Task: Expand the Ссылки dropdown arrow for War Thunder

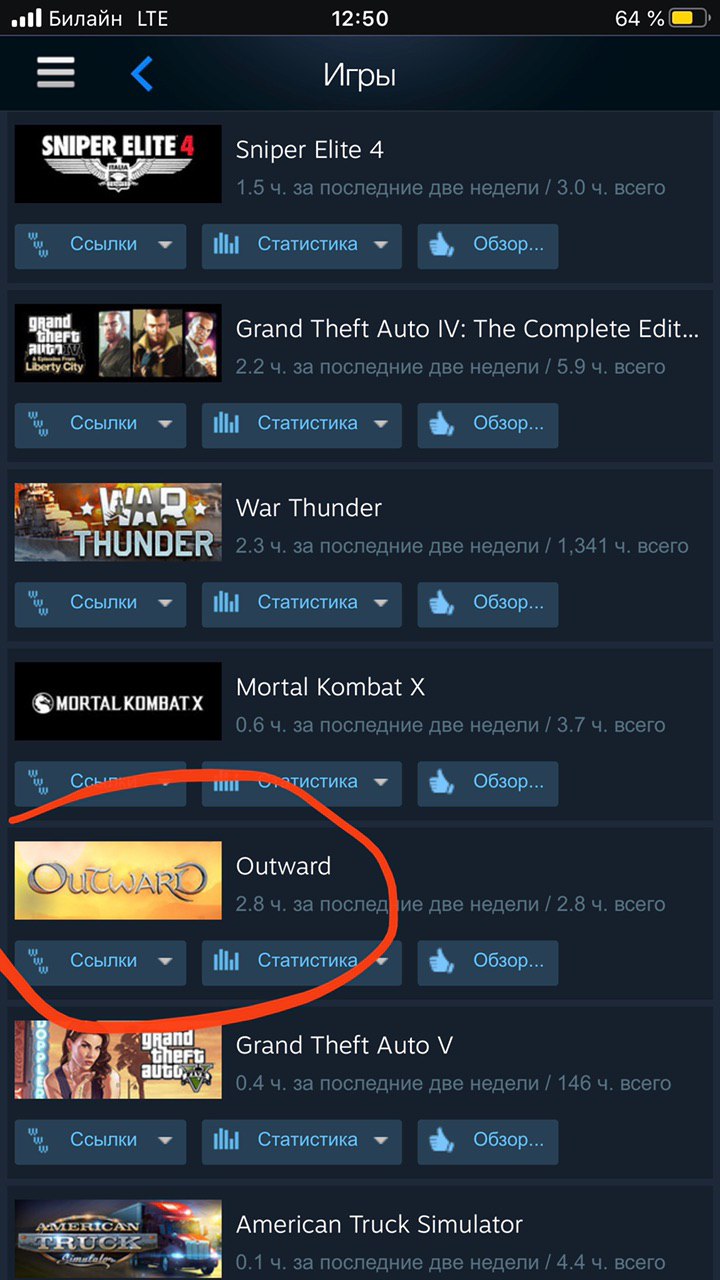Action: (x=165, y=604)
